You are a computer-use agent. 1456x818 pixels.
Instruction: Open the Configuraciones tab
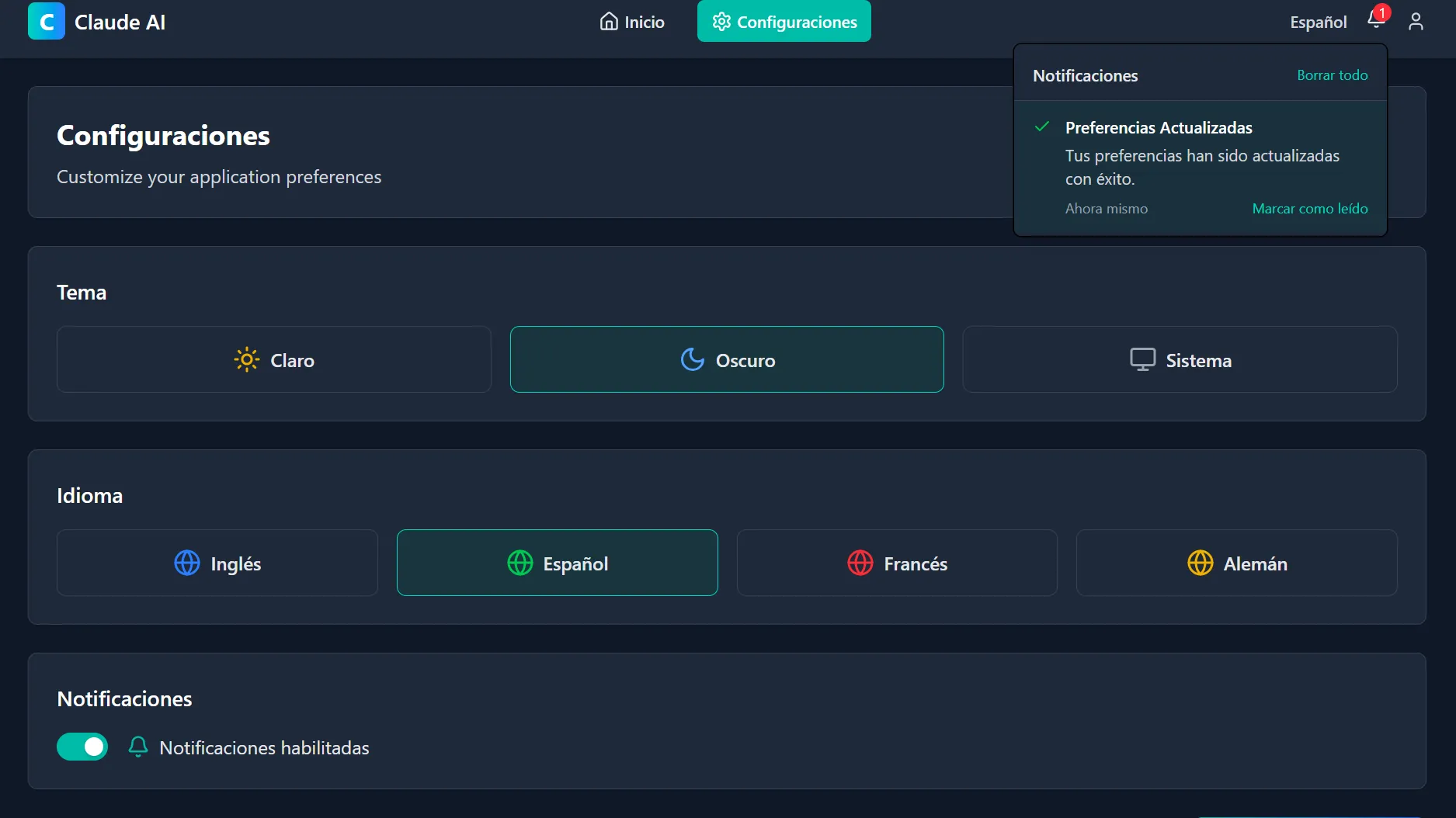[784, 22]
